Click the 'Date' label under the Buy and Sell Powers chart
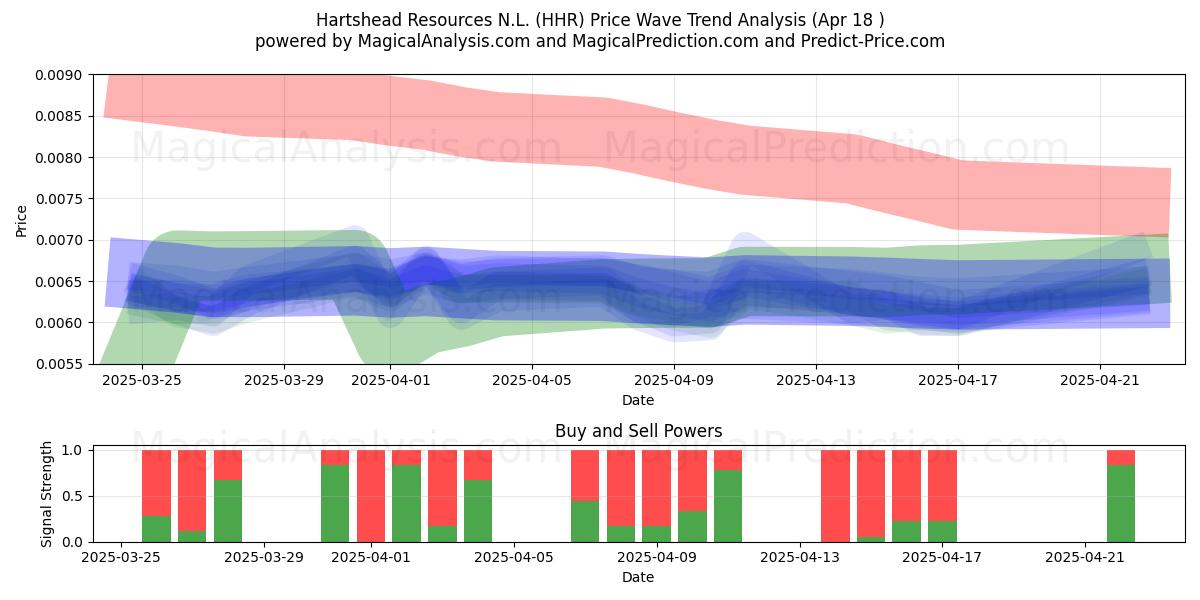Image resolution: width=1200 pixels, height=600 pixels. pyautogui.click(x=638, y=577)
